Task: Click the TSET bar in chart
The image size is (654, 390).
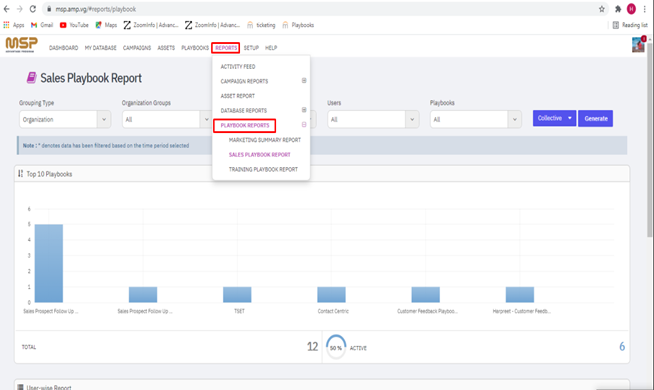Action: click(237, 294)
